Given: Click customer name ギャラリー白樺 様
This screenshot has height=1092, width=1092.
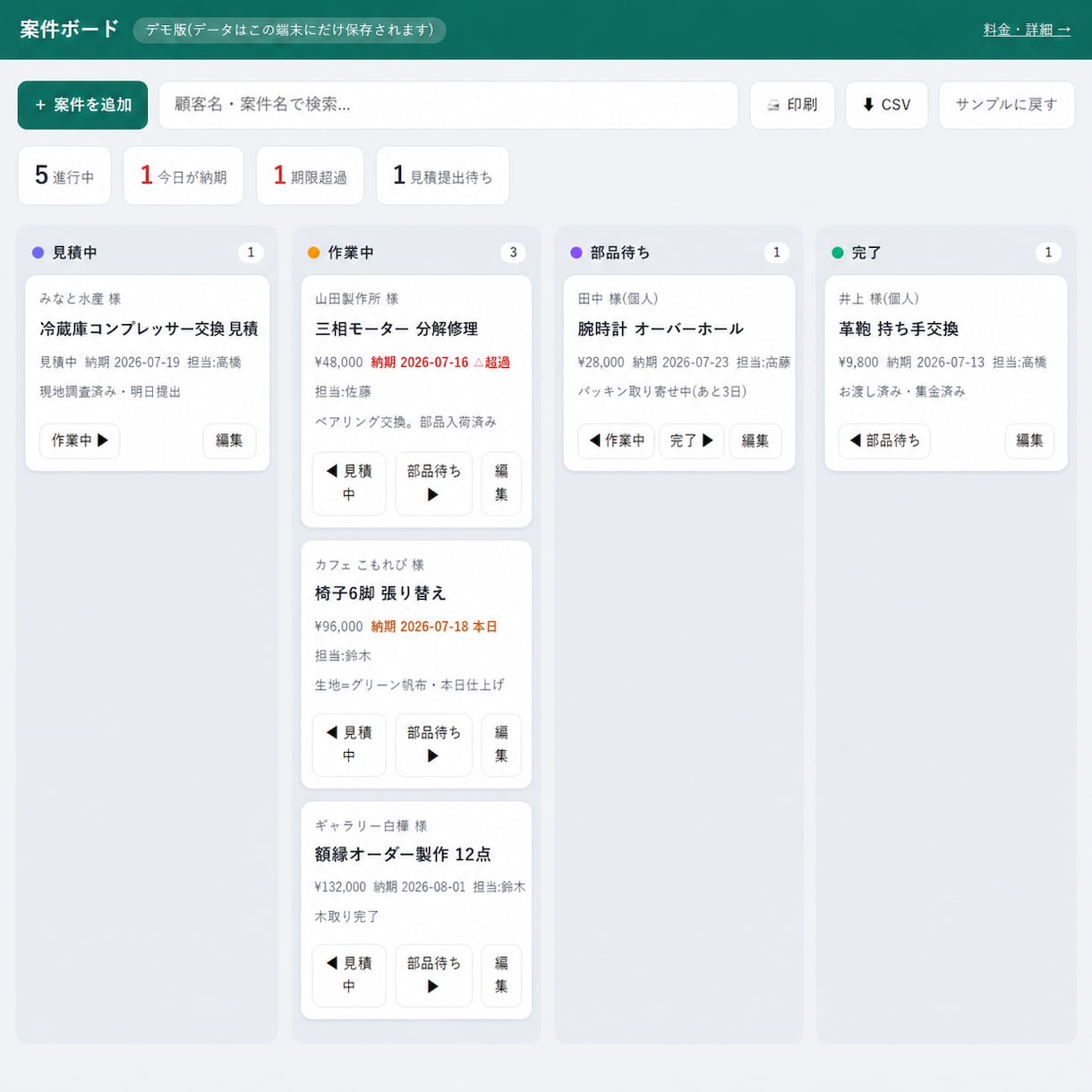Looking at the screenshot, I should click(371, 826).
